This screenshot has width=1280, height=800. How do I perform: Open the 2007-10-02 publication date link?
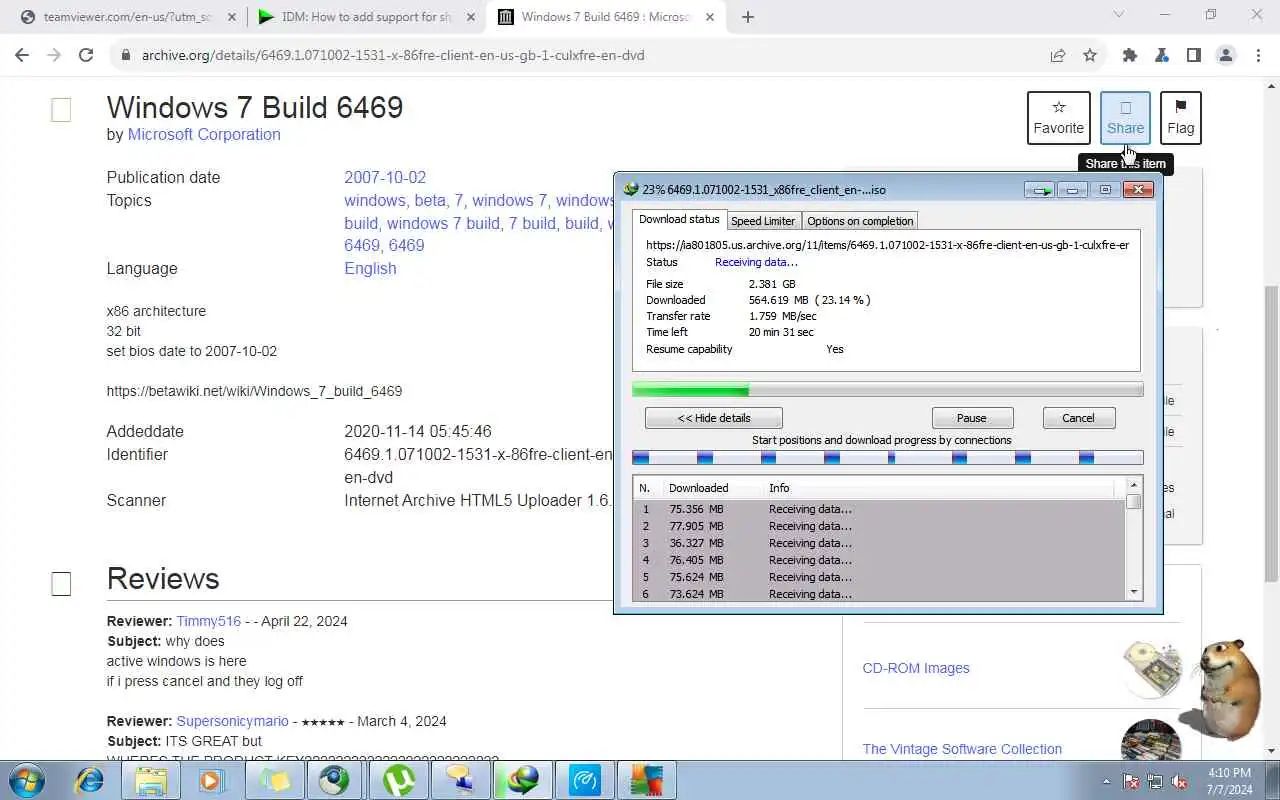pos(385,177)
